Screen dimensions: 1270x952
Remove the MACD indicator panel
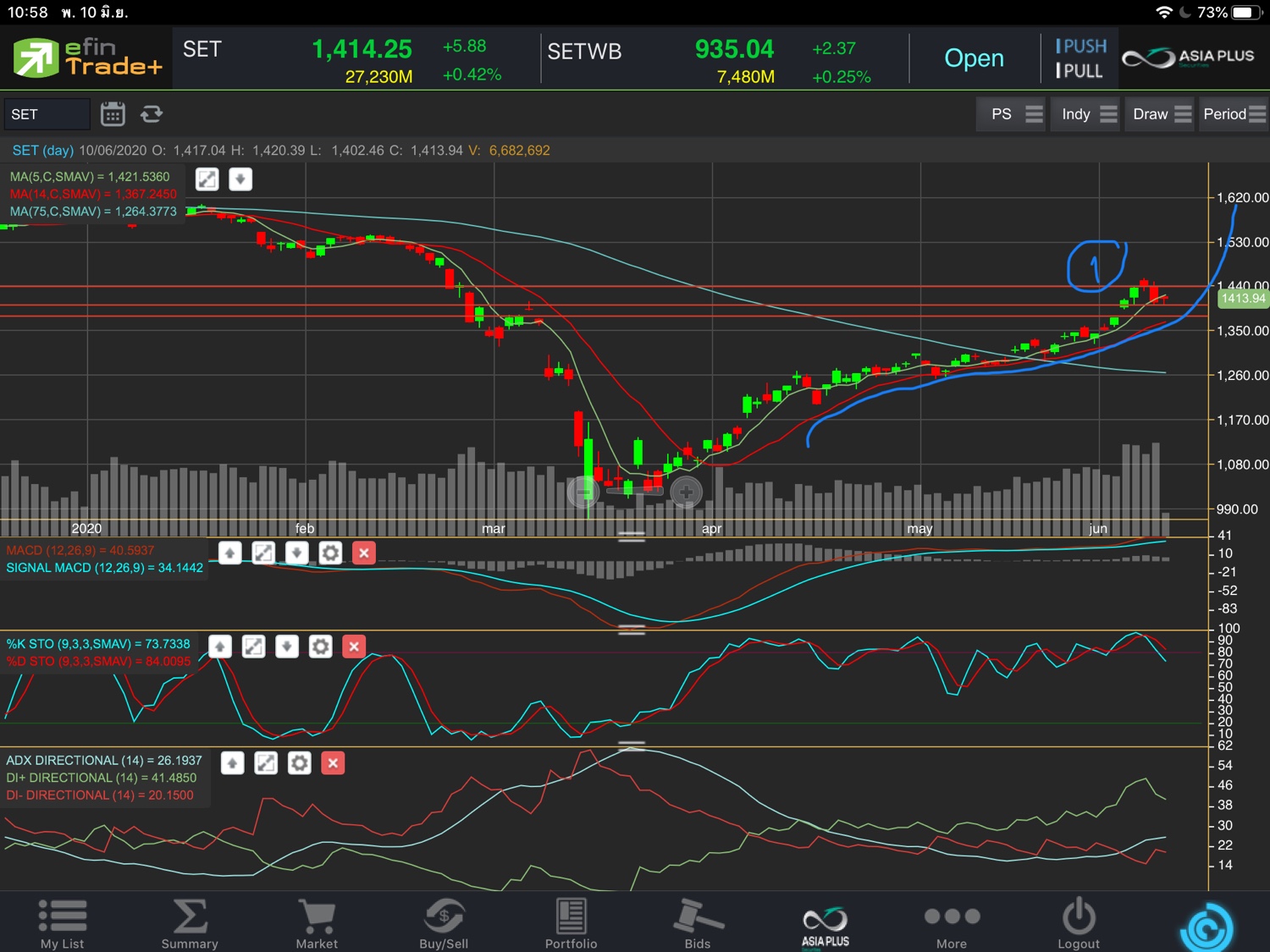[x=364, y=553]
